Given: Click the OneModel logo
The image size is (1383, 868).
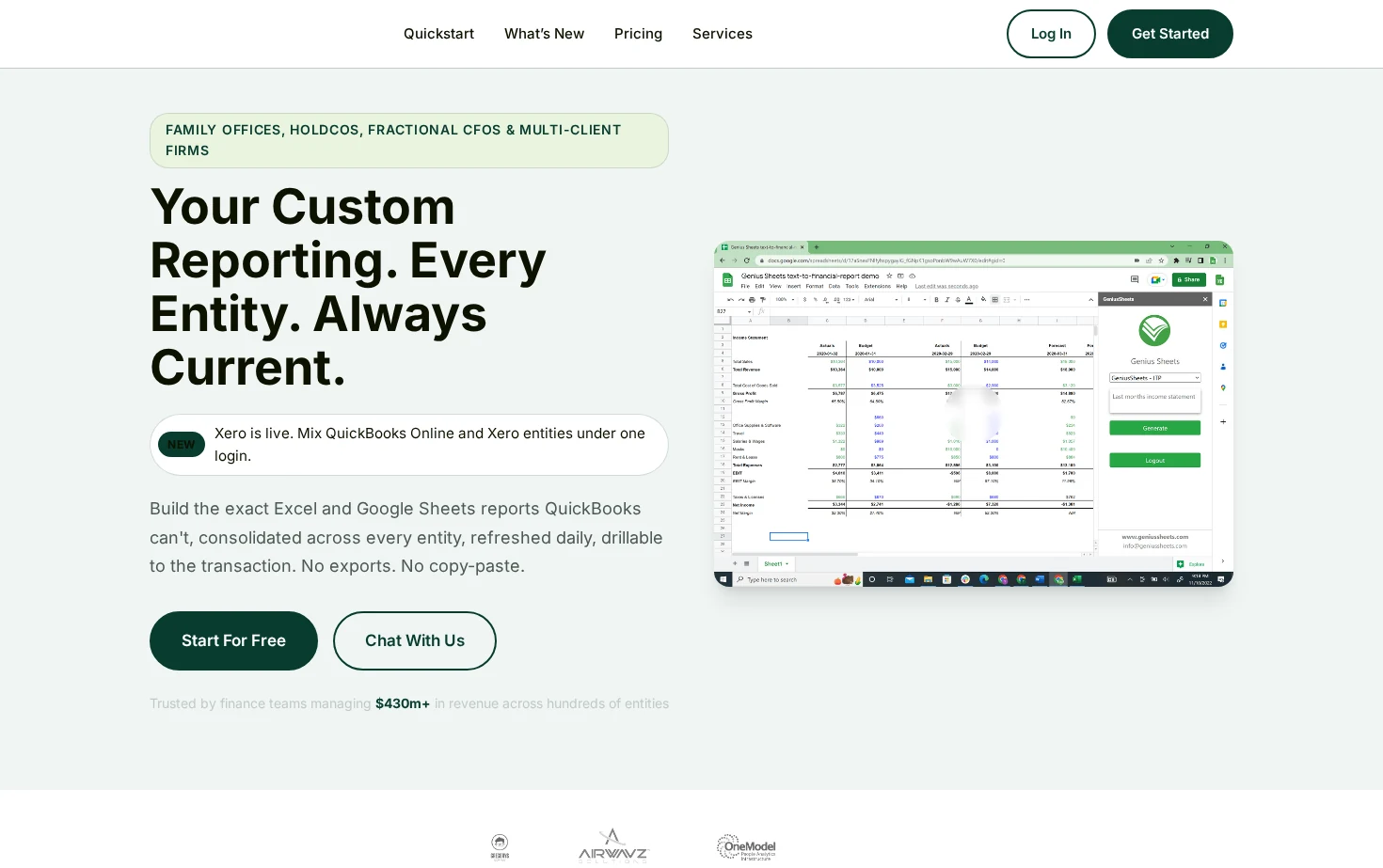Looking at the screenshot, I should [746, 847].
